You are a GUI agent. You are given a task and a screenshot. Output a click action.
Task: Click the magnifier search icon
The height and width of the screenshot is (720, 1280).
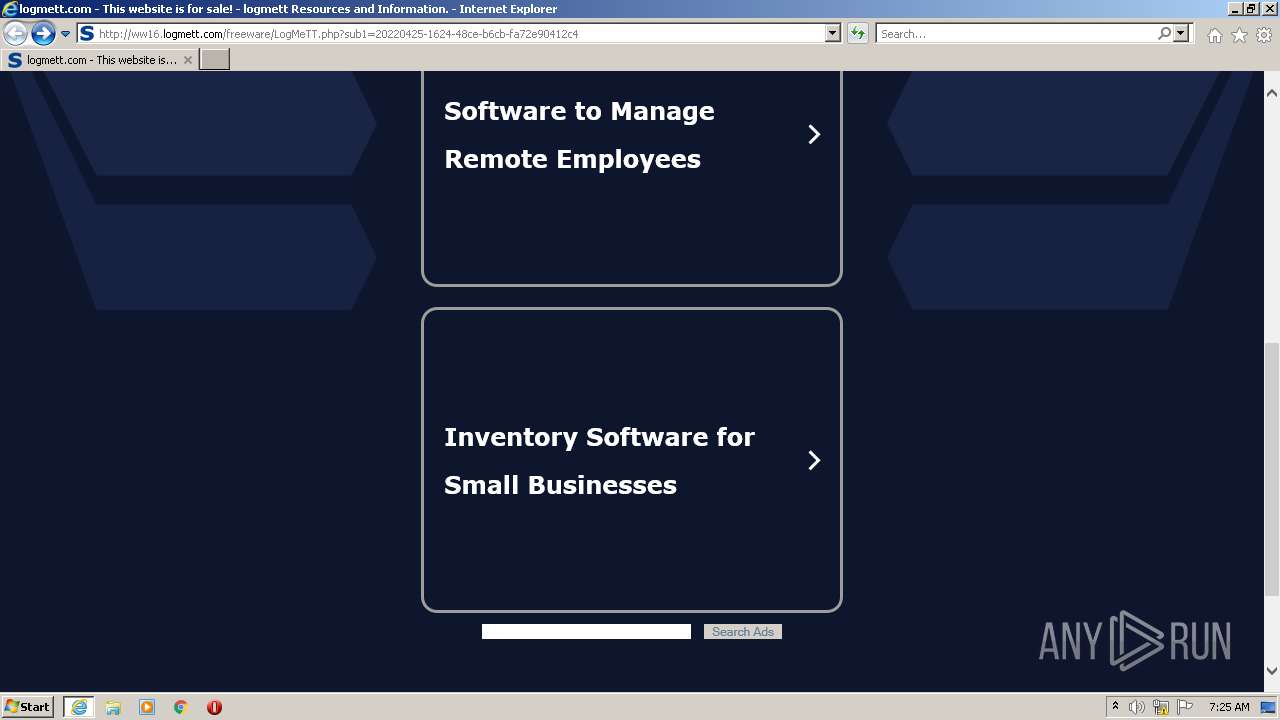1164,33
